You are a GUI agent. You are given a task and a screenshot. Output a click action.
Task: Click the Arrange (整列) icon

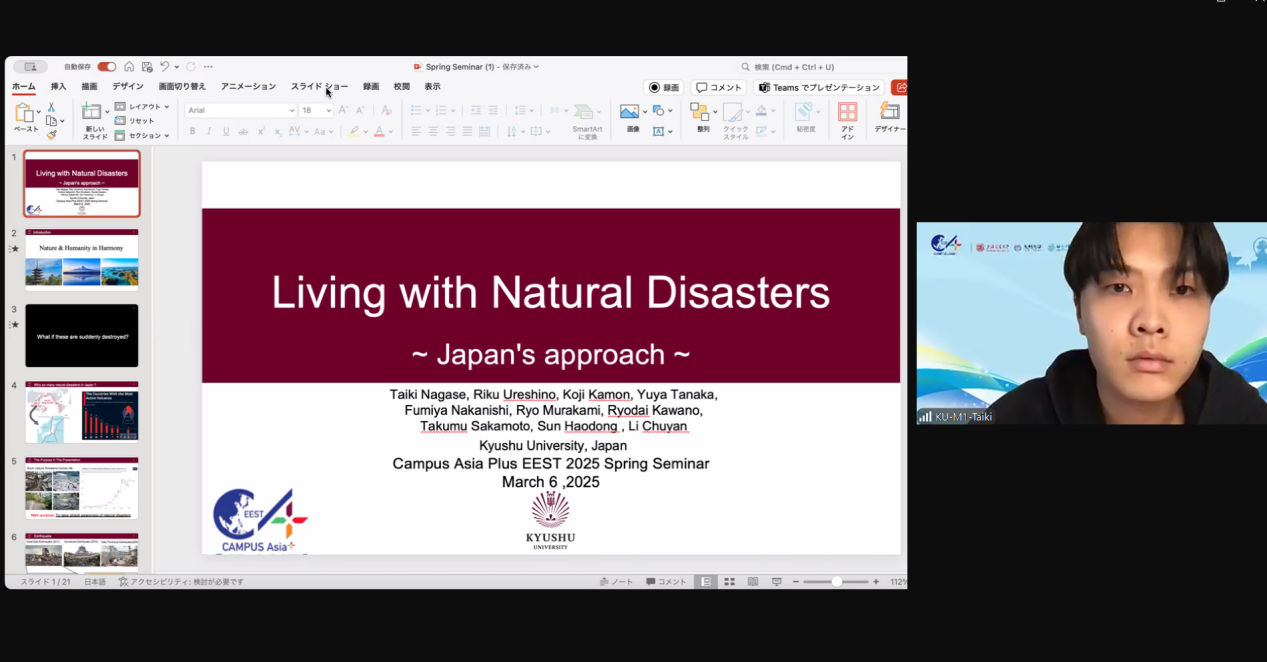pyautogui.click(x=700, y=112)
